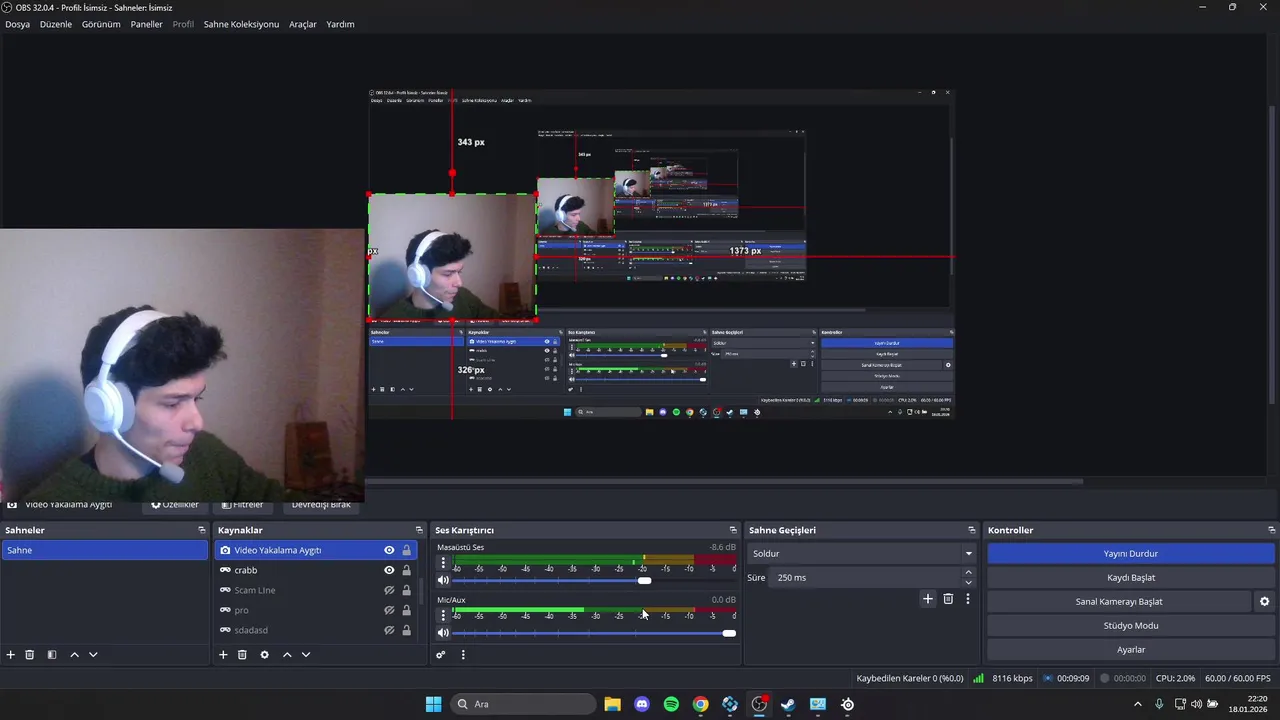Hide the Video Yakalama Aygıtı source
1280x720 pixels.
coord(389,550)
